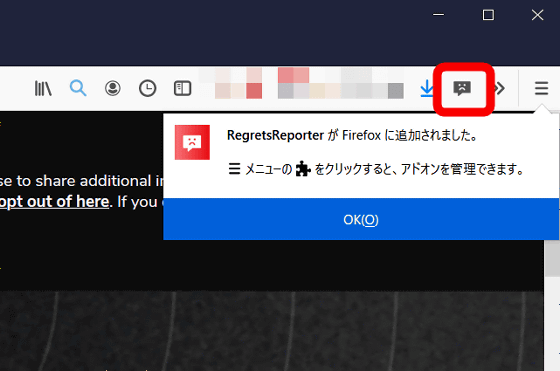Maximize the Firefox window
The height and width of the screenshot is (371, 560).
[488, 15]
